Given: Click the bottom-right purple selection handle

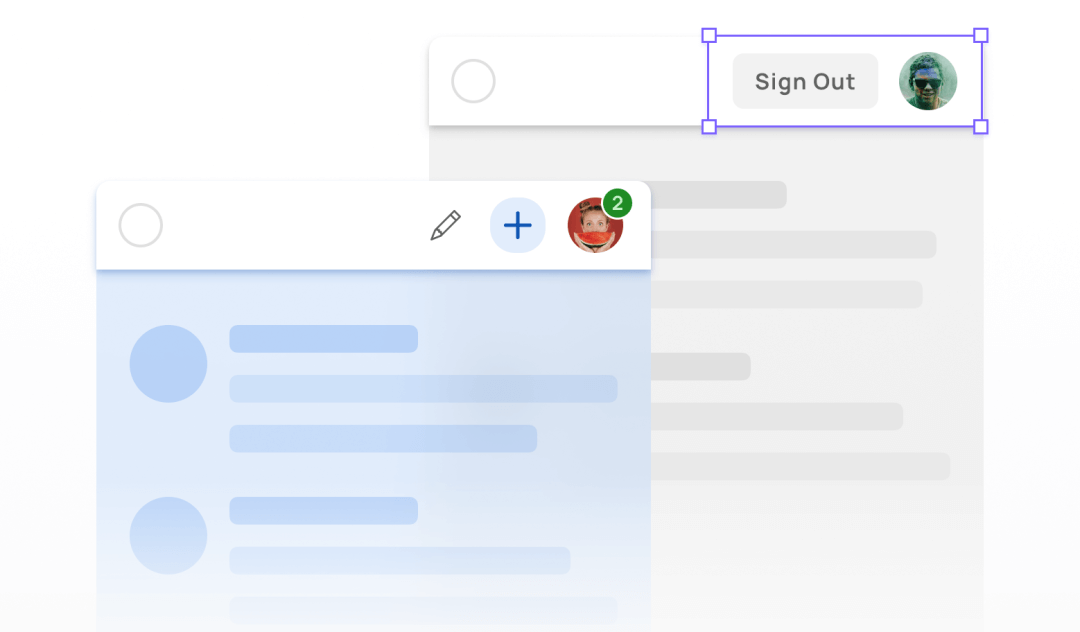Looking at the screenshot, I should pos(981,127).
